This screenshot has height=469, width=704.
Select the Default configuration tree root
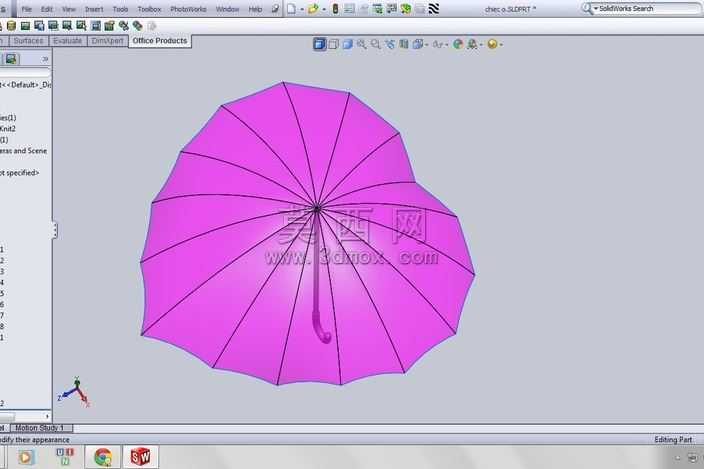tap(26, 85)
